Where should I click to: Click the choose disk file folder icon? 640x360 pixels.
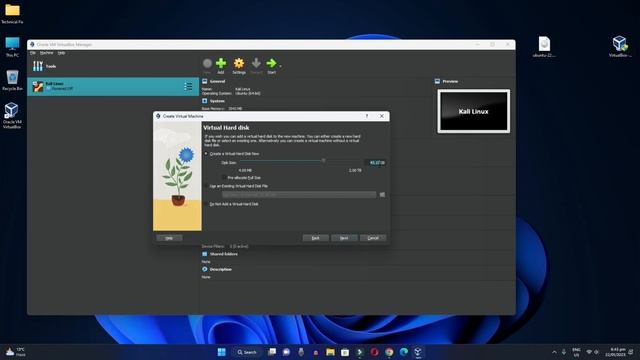coord(382,195)
